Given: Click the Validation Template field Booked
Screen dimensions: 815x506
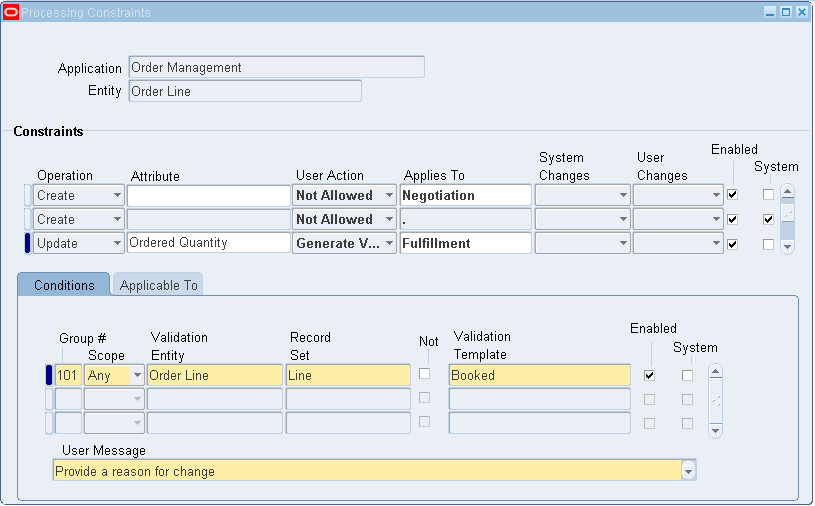Looking at the screenshot, I should point(540,375).
